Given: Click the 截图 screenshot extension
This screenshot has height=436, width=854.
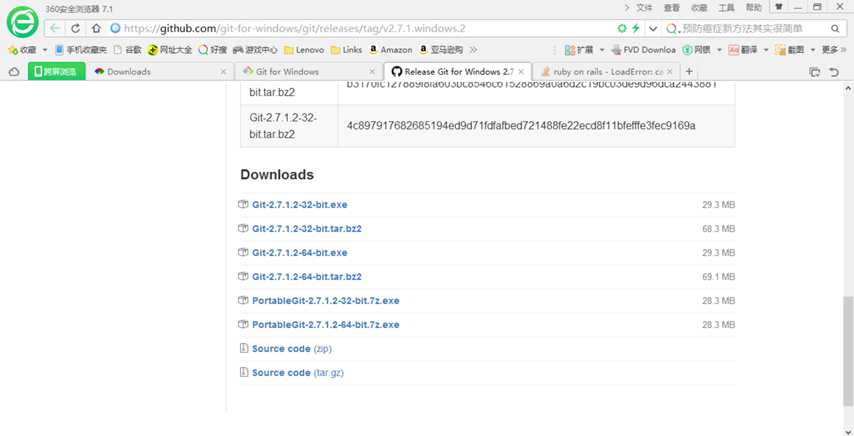Looking at the screenshot, I should click(x=790, y=50).
